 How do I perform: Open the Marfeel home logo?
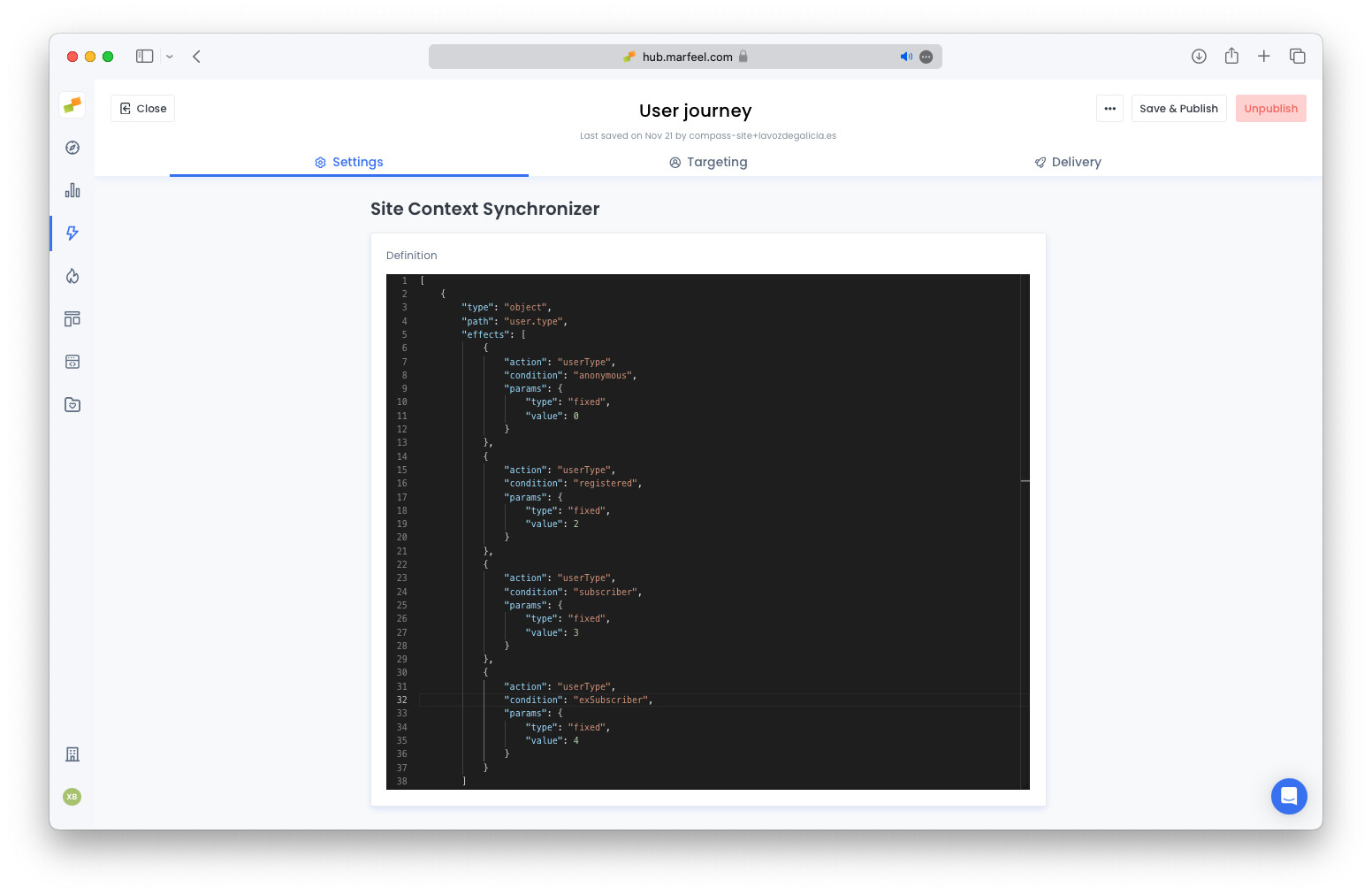click(x=72, y=104)
